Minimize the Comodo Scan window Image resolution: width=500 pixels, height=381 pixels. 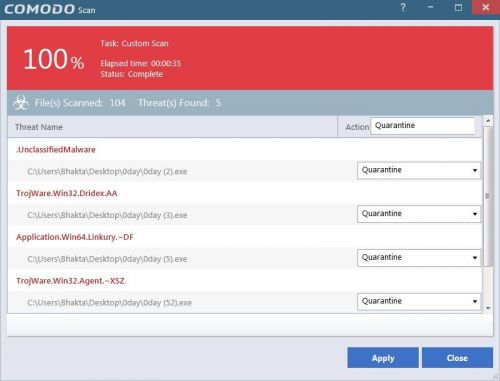click(x=430, y=7)
